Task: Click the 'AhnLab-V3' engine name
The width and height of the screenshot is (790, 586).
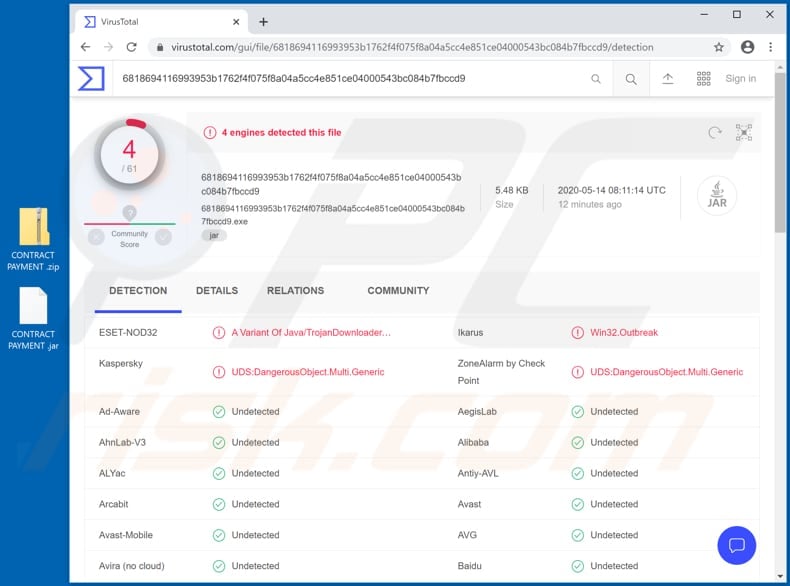Action: (122, 442)
